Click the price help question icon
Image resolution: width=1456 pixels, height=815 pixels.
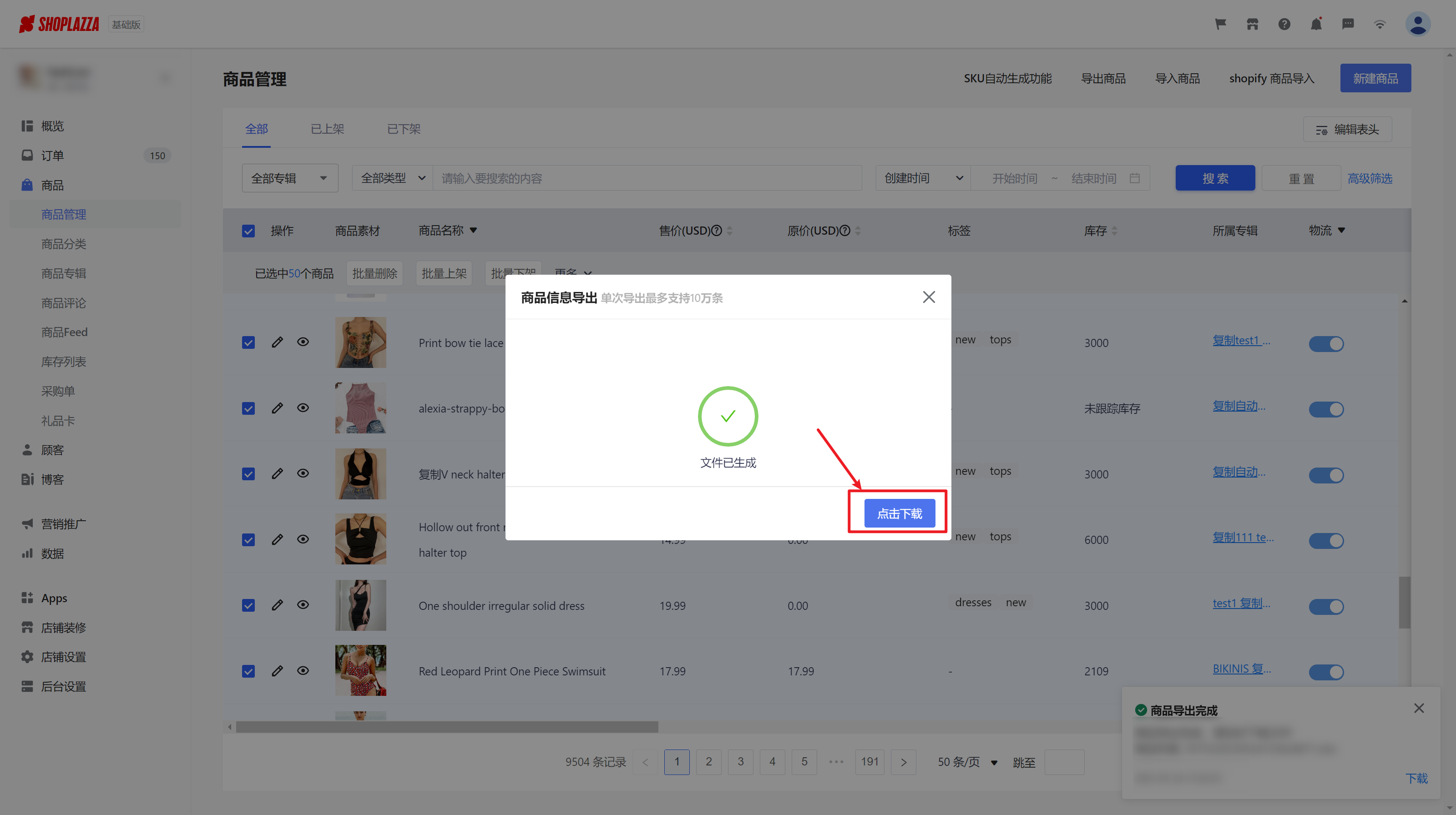tap(716, 231)
